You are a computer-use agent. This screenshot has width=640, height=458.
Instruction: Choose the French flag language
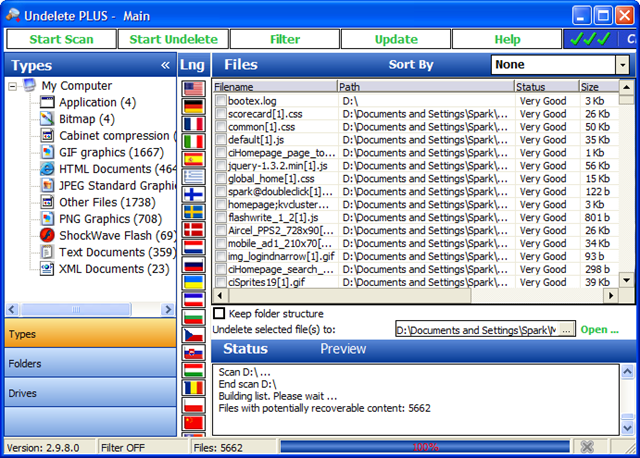point(193,124)
